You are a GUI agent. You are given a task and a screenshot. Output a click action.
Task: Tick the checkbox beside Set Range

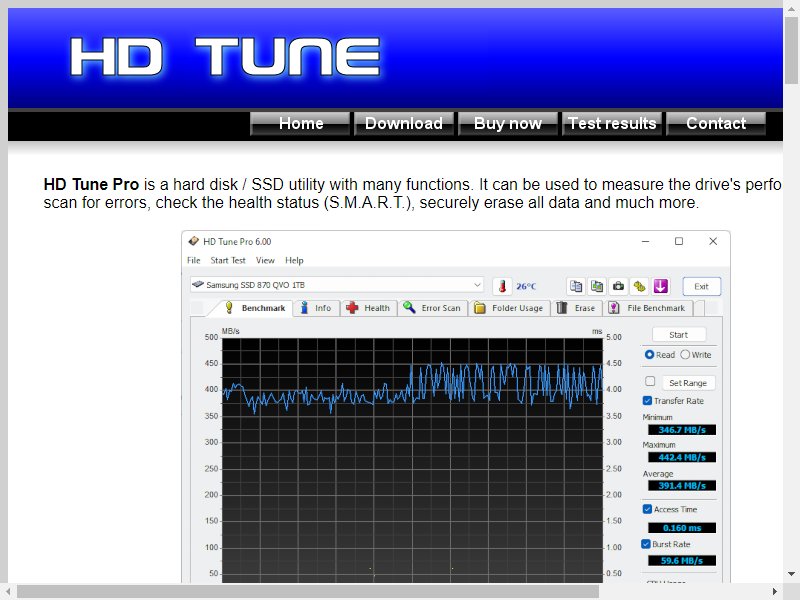point(650,381)
